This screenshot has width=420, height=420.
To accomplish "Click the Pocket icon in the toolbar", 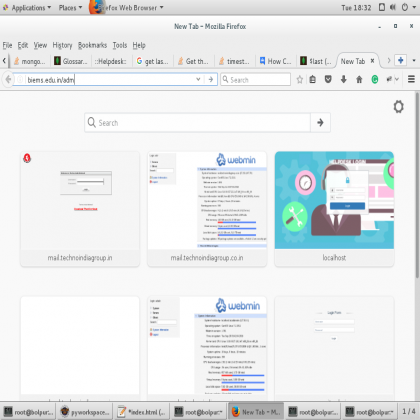I will tap(328, 79).
